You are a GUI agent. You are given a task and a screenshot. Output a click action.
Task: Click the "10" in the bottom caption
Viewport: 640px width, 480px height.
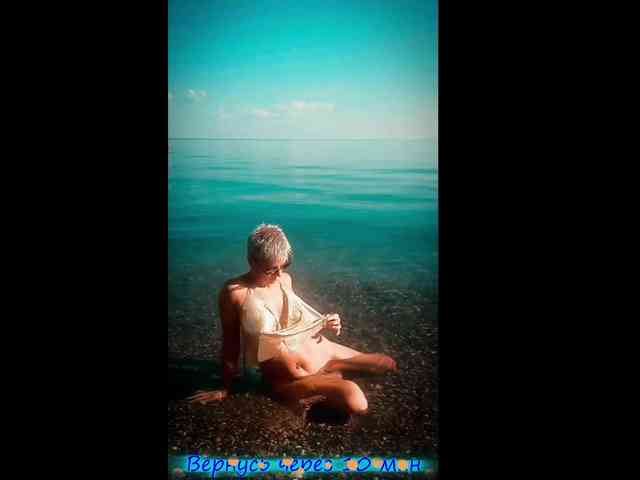356,465
